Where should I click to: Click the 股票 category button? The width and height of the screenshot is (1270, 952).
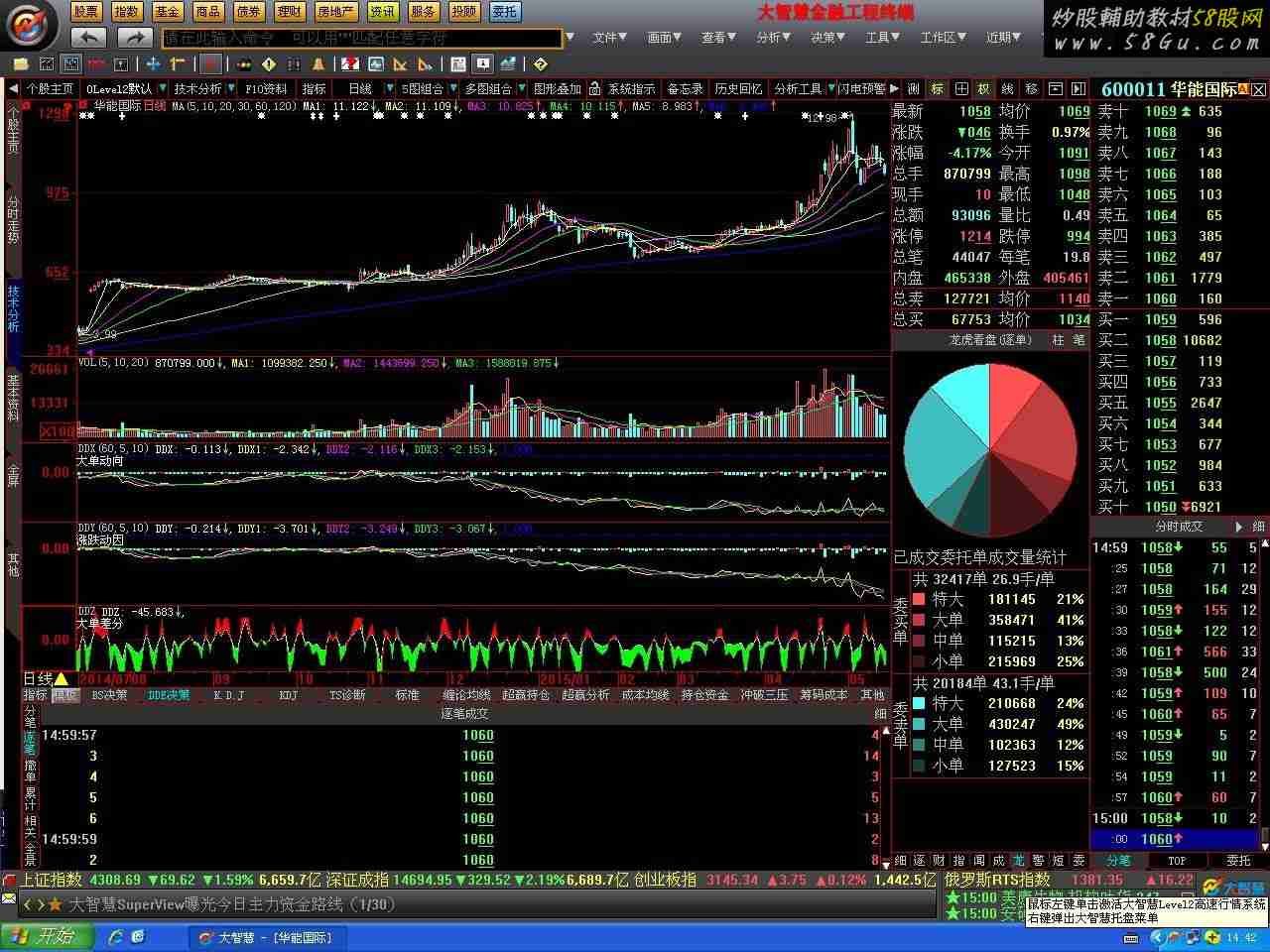click(x=85, y=12)
